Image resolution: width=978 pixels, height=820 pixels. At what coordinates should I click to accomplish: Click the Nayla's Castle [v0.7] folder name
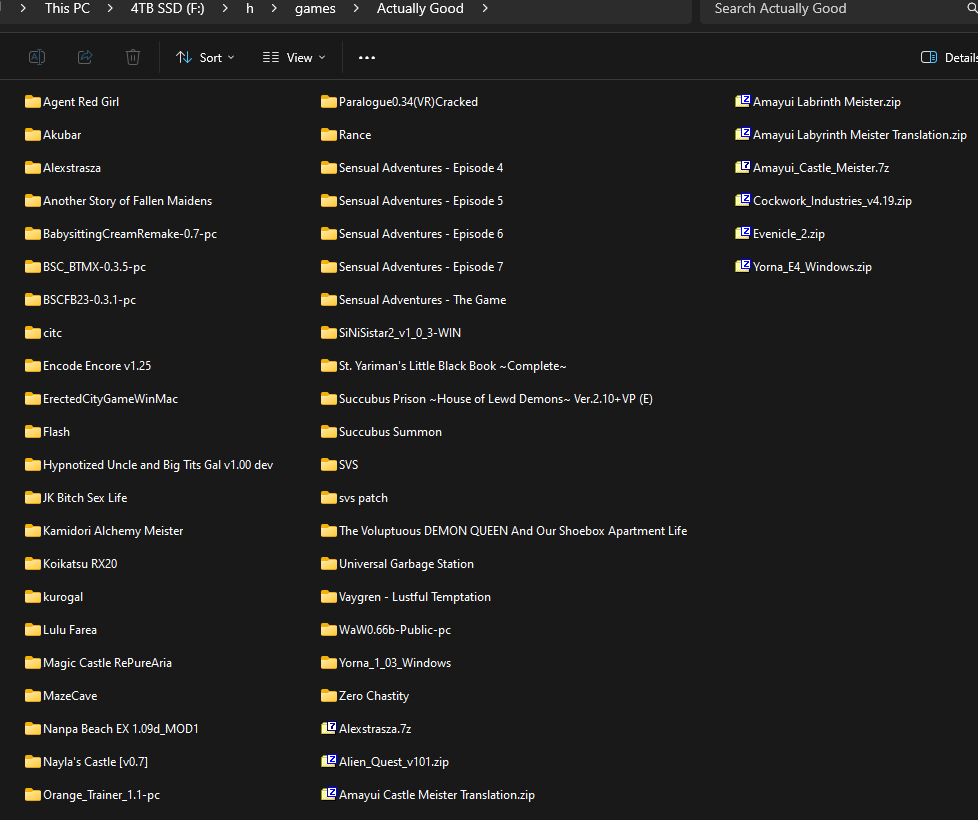95,762
